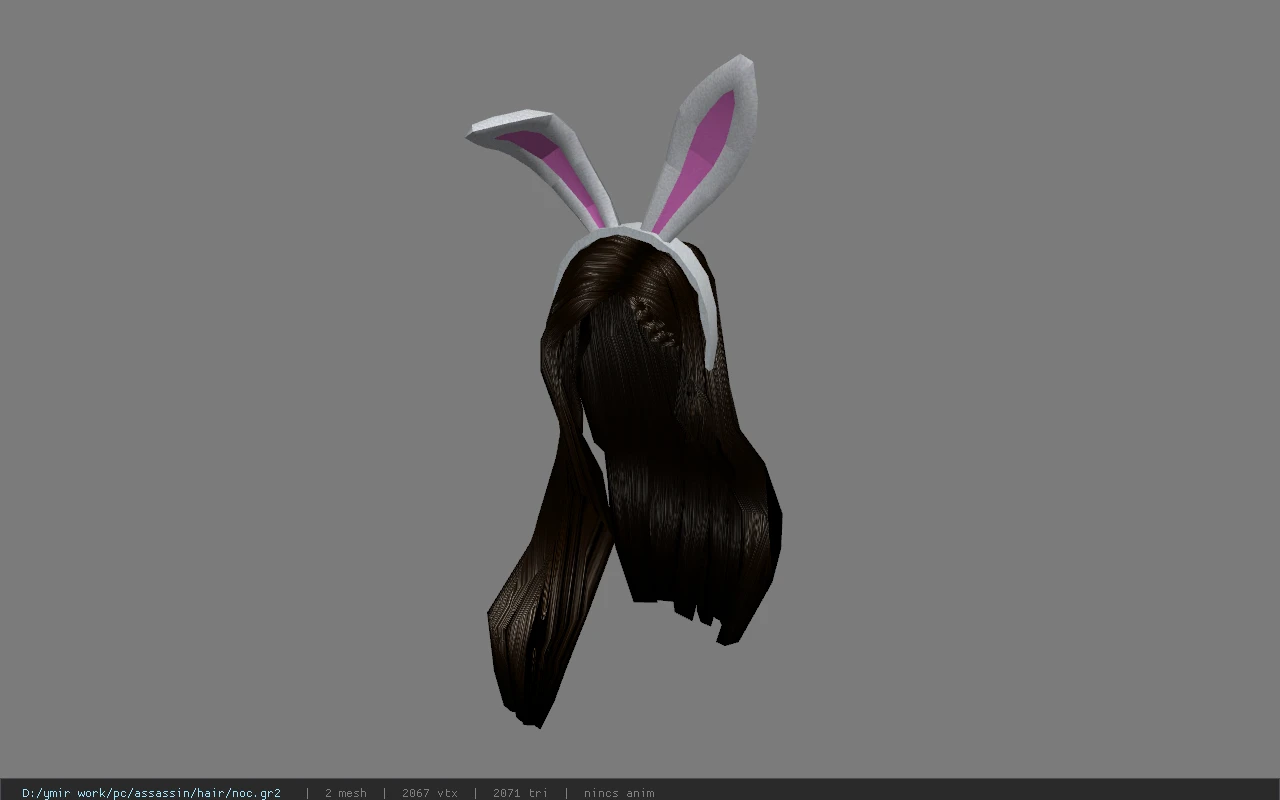Click the bottom tip of left ponytail
1280x800 pixels.
pos(535,712)
